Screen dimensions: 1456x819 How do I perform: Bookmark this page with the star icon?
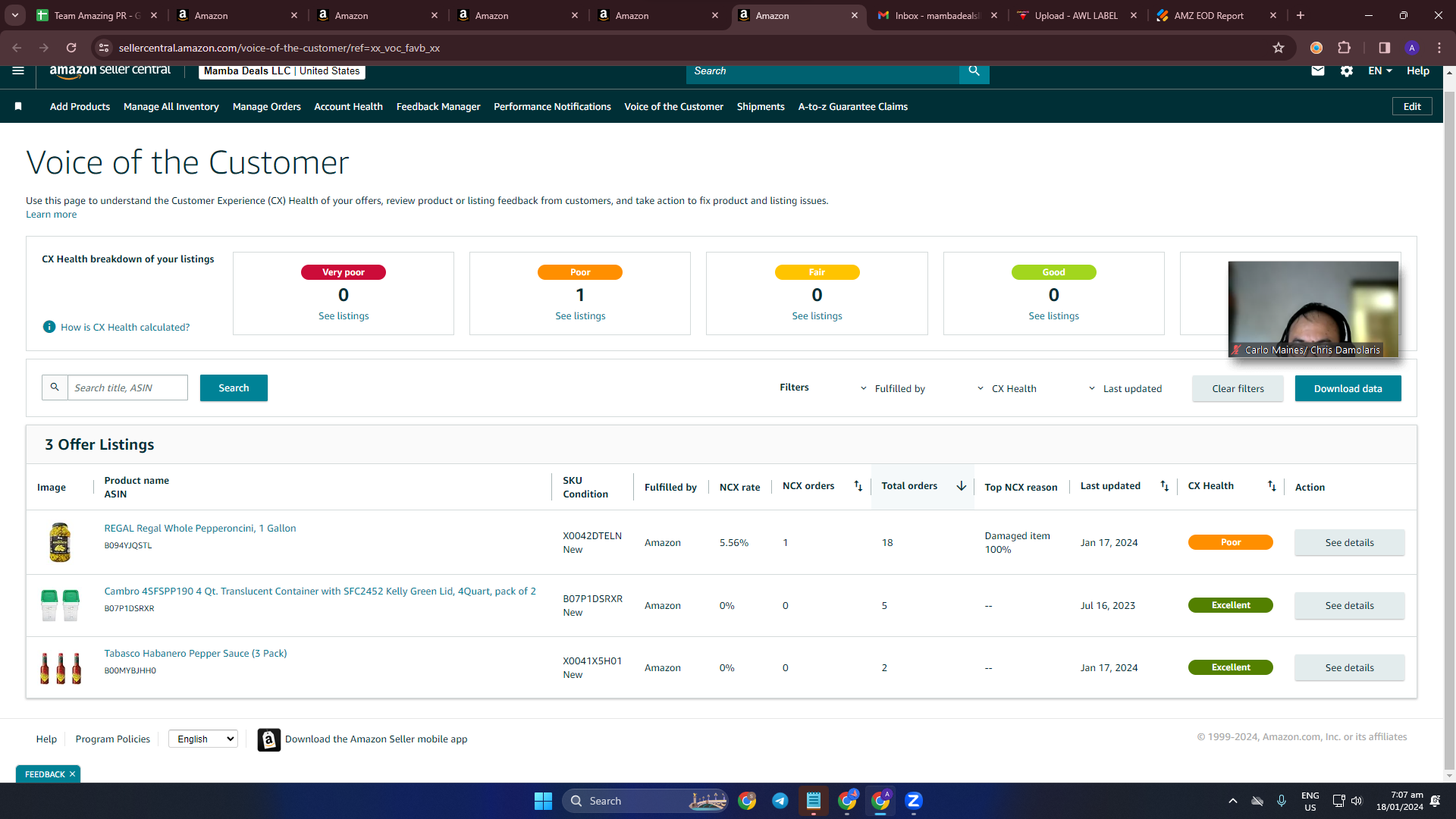(1279, 48)
